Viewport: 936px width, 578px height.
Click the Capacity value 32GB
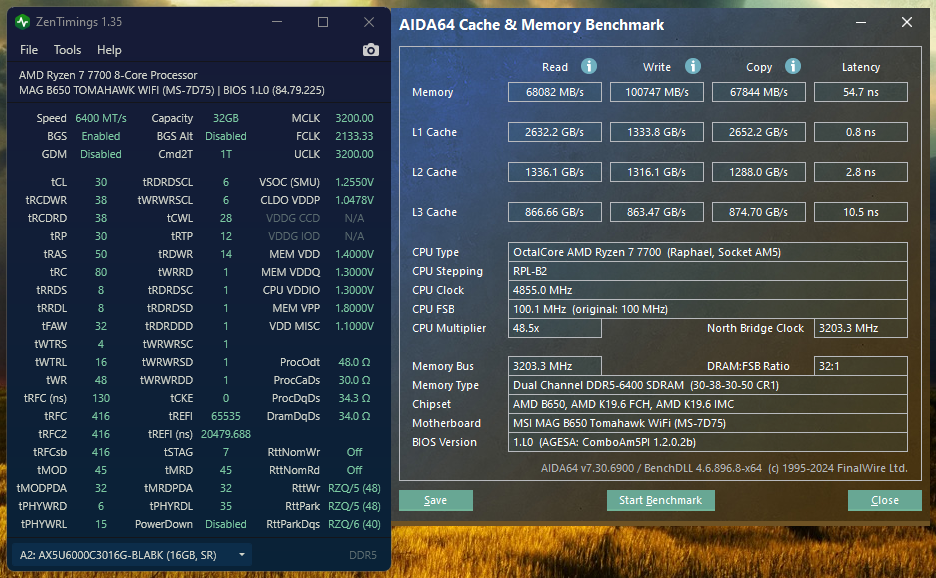(226, 118)
